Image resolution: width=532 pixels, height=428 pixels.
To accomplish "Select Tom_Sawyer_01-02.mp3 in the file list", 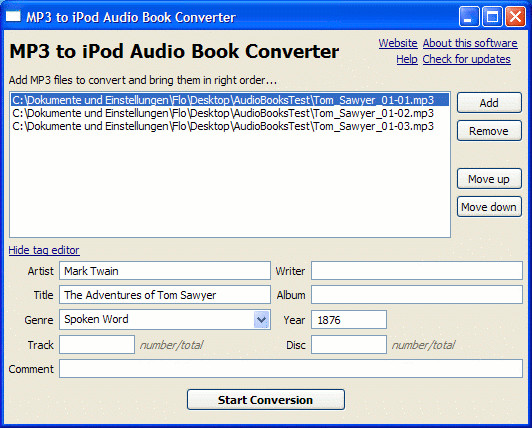I will coord(230,113).
